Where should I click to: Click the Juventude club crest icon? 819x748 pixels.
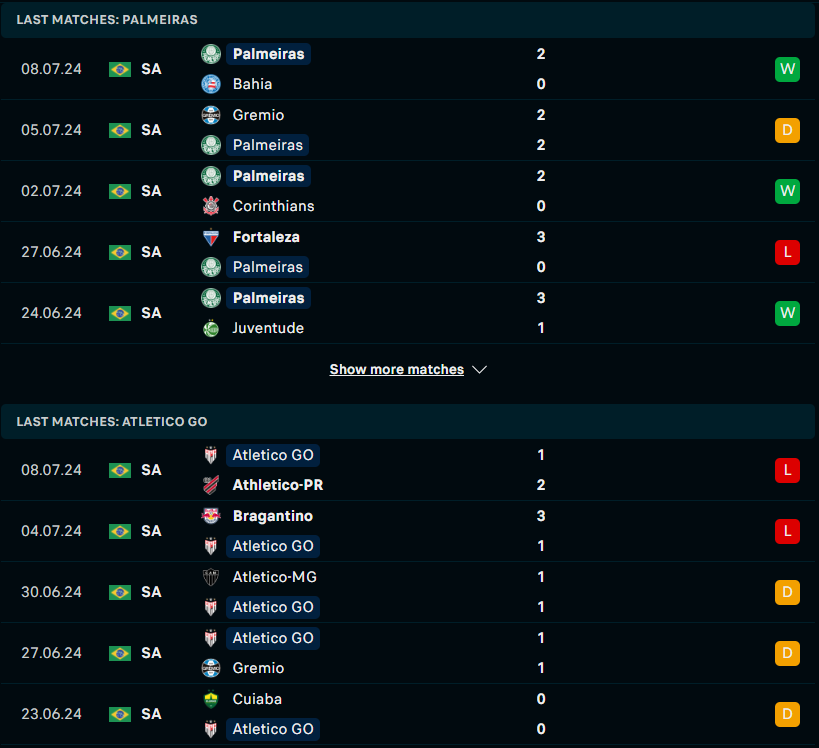[211, 329]
